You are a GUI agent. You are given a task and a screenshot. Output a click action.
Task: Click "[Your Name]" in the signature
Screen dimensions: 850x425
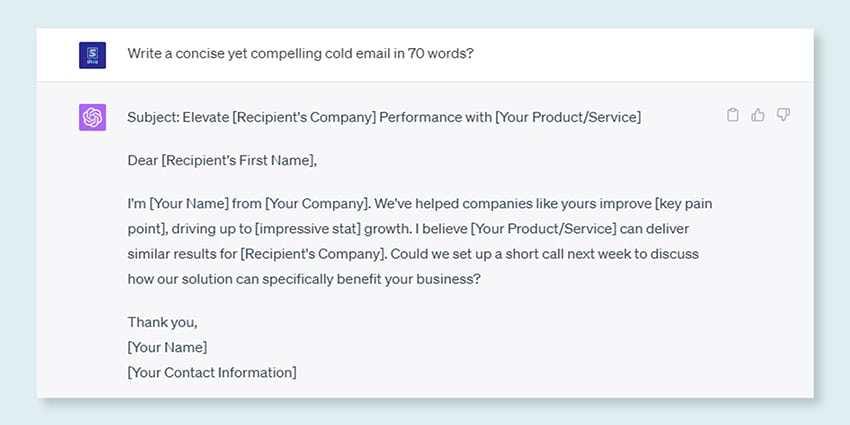pyautogui.click(x=167, y=347)
